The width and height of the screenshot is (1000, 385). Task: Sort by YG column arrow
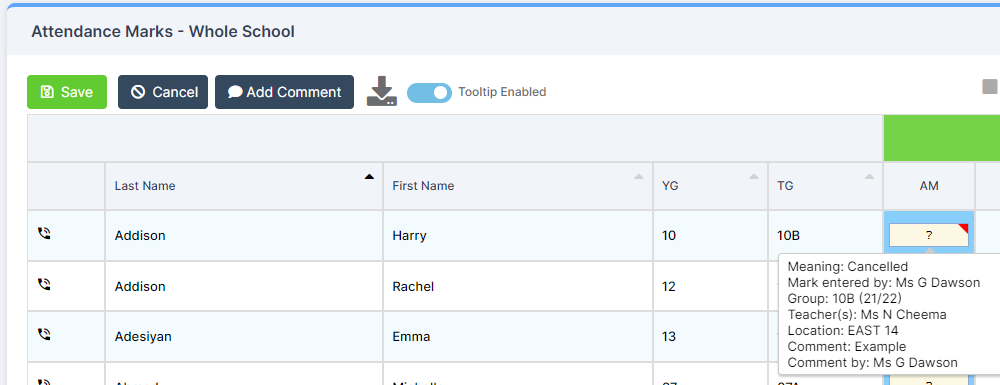pos(754,177)
